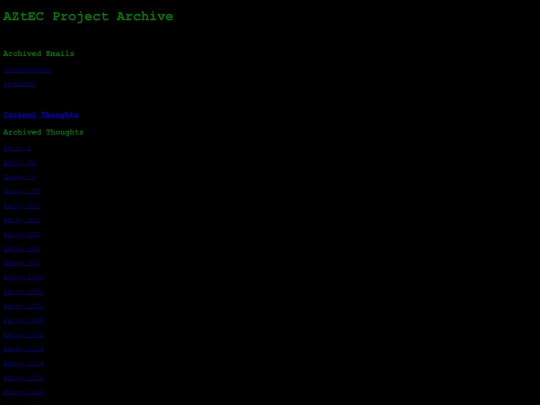The width and height of the screenshot is (540, 405).
Task: Open the entry link just above Entry 209
Action: tap(22, 191)
